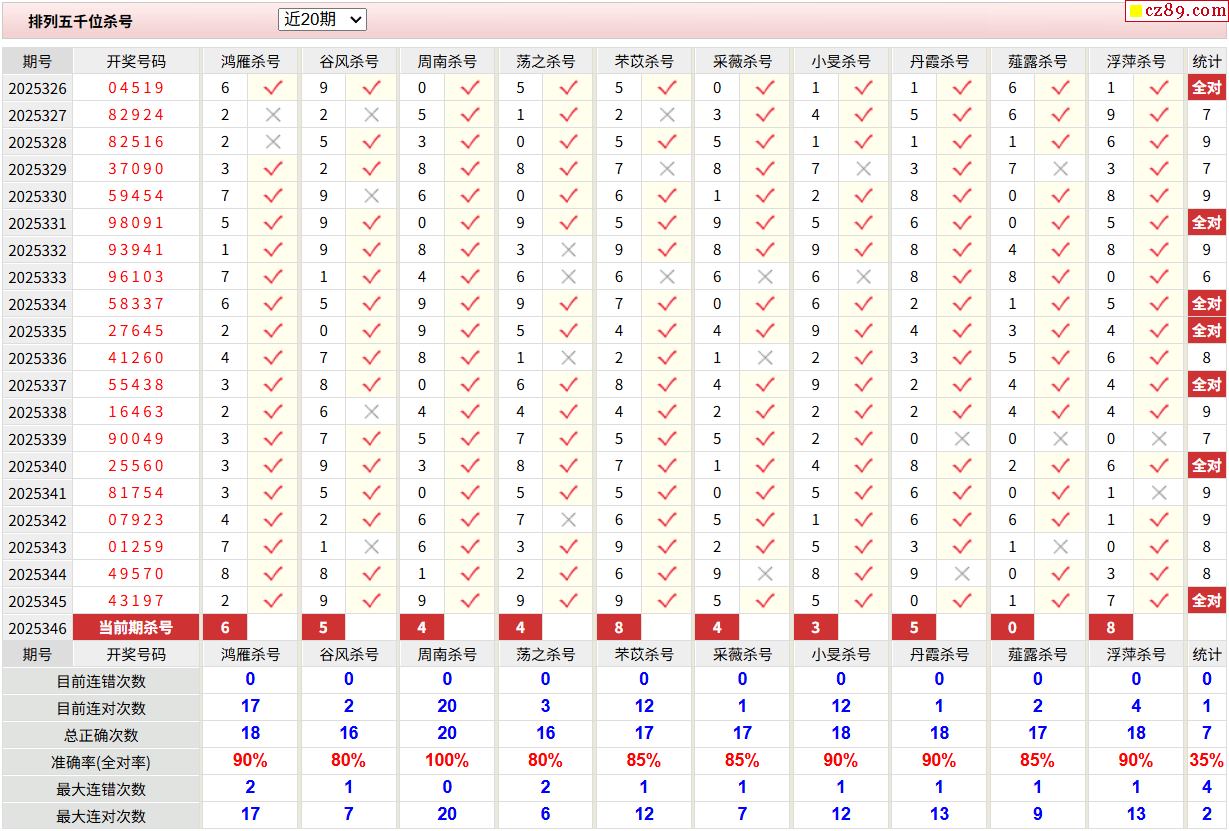
Task: Click the cross mark for 鸿雁杀号 in row 2025327
Action: click(273, 115)
